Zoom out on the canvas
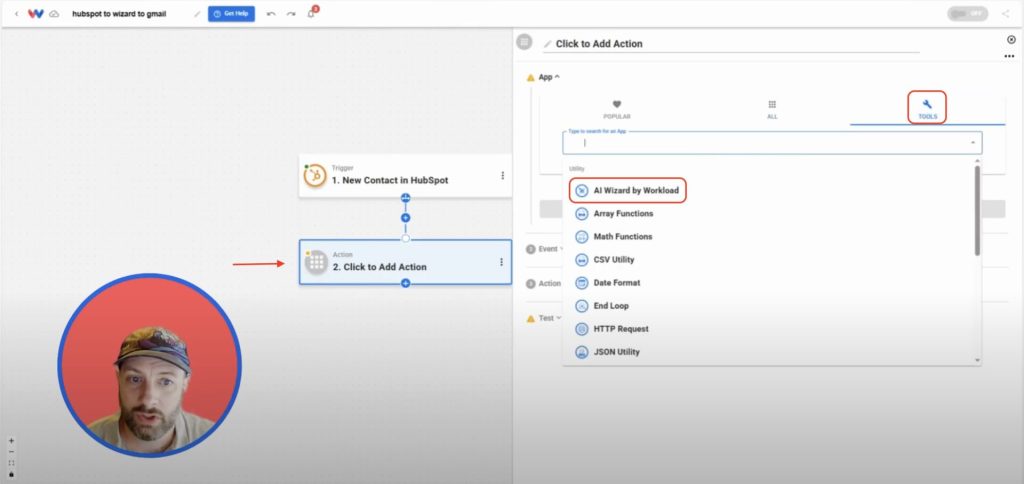 point(11,452)
